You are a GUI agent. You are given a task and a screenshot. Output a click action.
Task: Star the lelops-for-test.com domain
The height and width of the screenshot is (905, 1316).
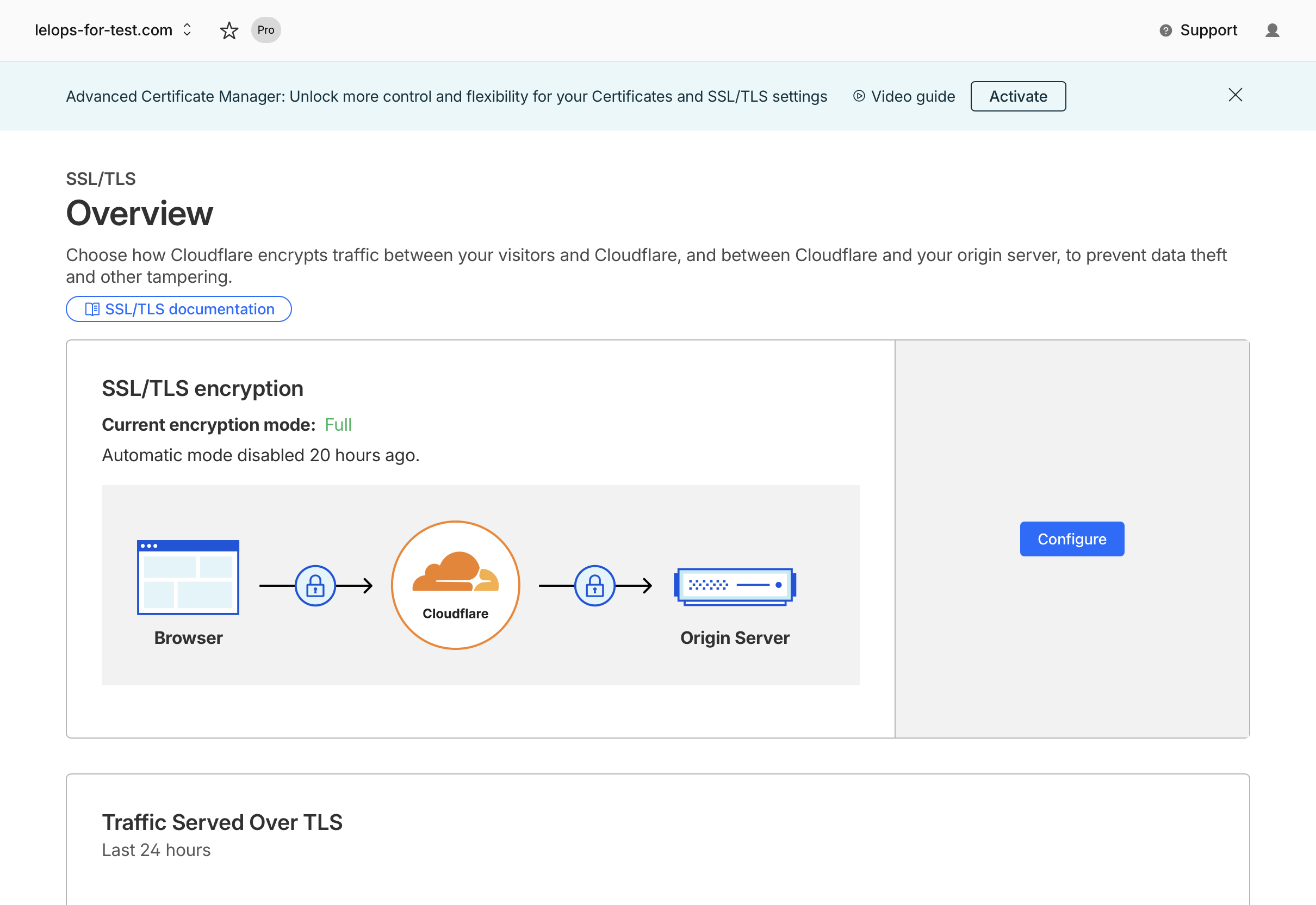pyautogui.click(x=229, y=30)
